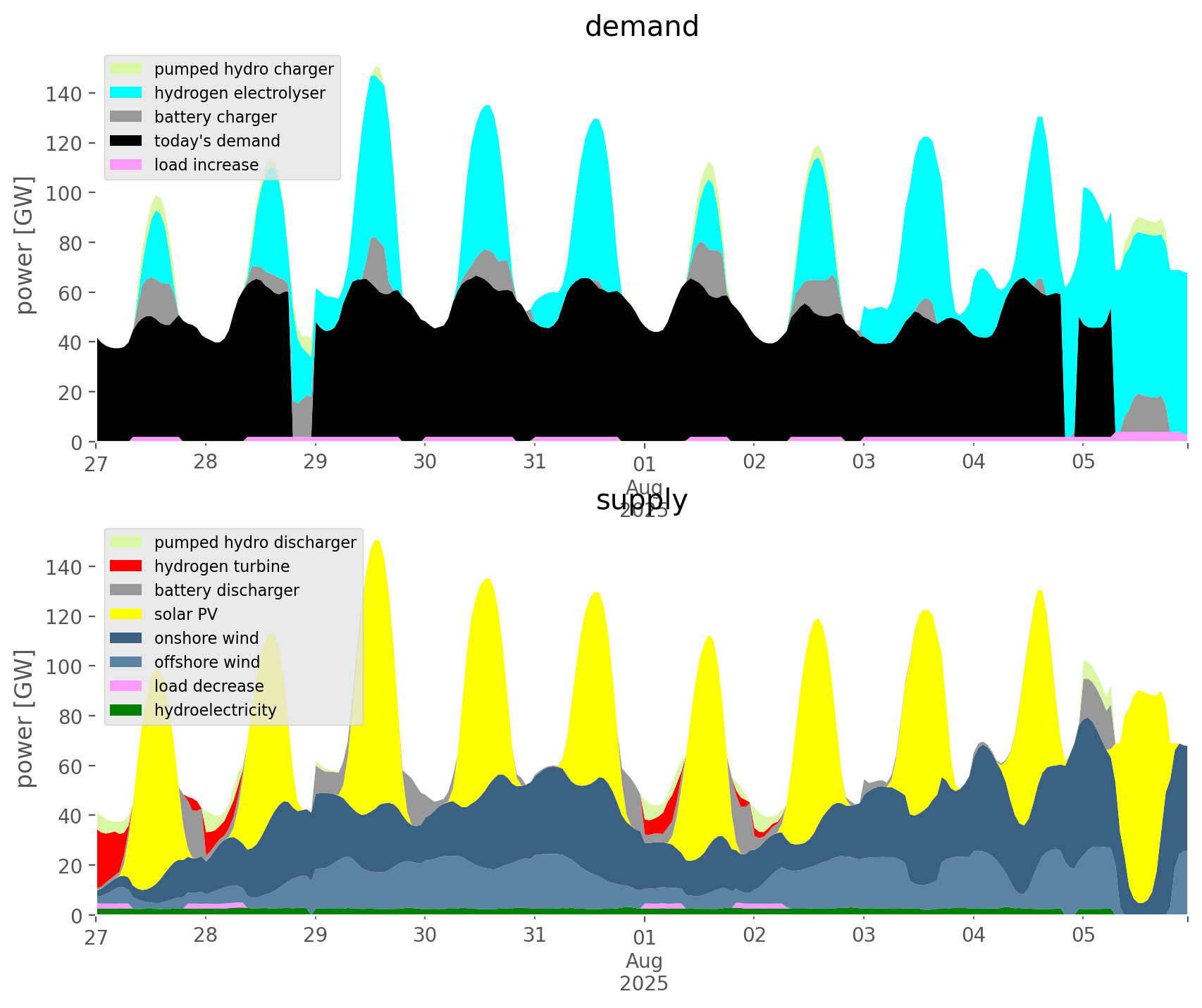Select the battery discharger legend label
Image resolution: width=1202 pixels, height=1008 pixels.
click(226, 590)
